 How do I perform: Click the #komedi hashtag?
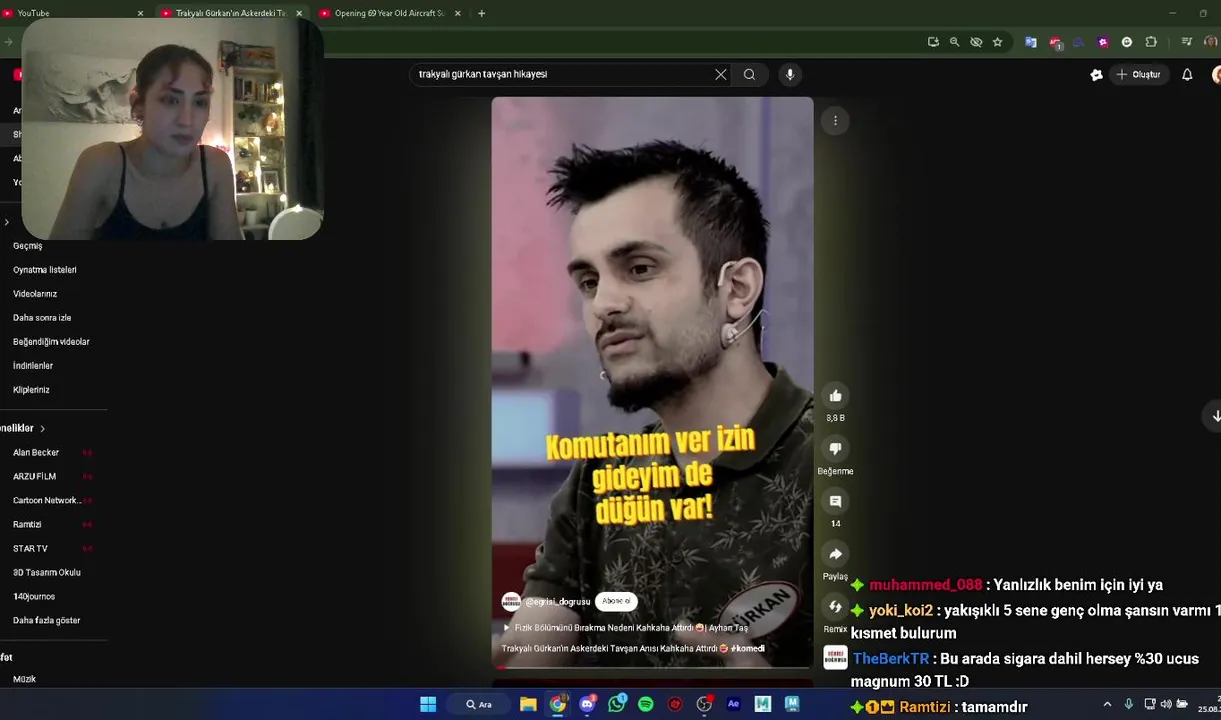point(748,649)
